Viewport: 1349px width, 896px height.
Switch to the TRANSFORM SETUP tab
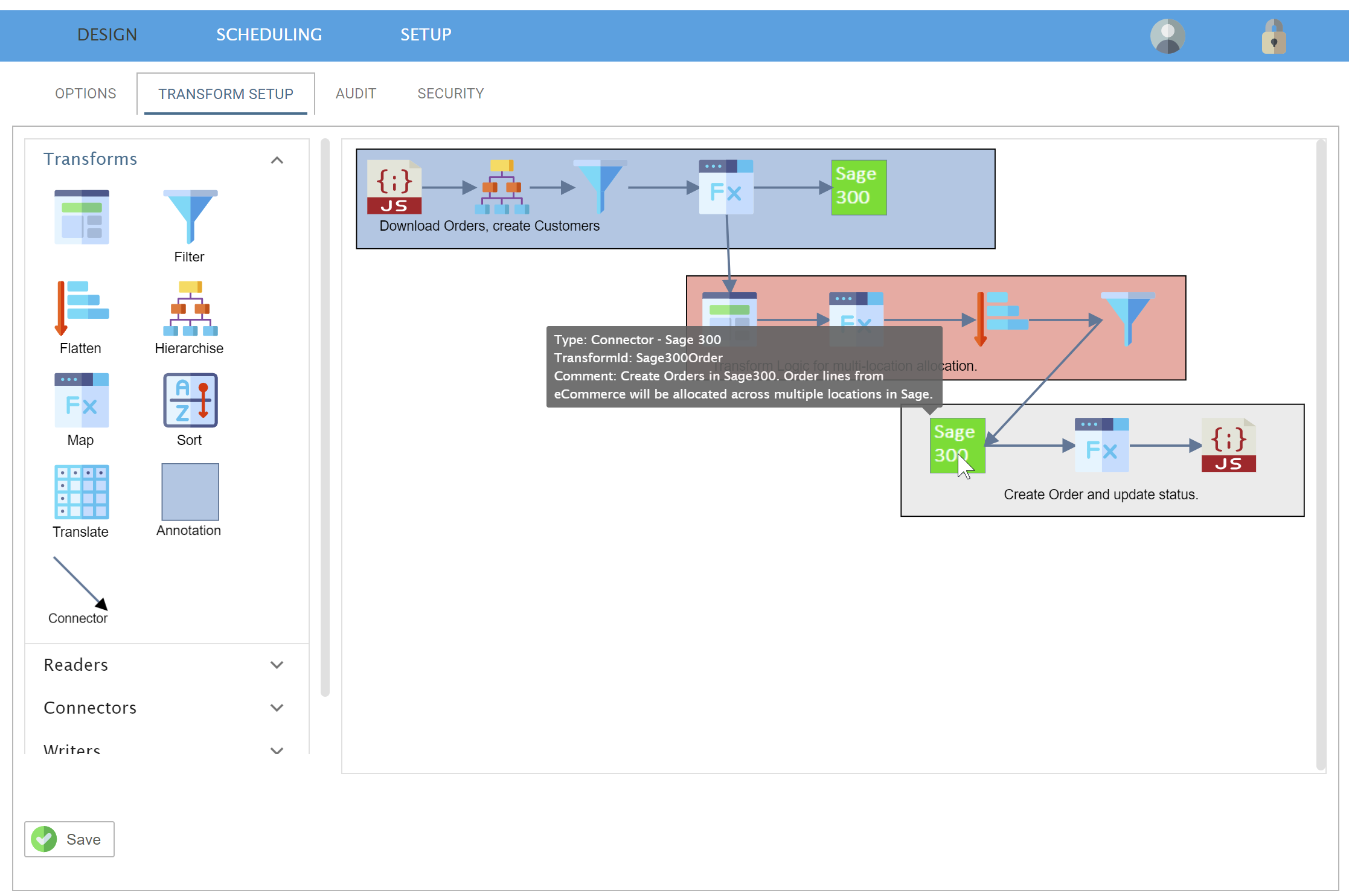(226, 94)
